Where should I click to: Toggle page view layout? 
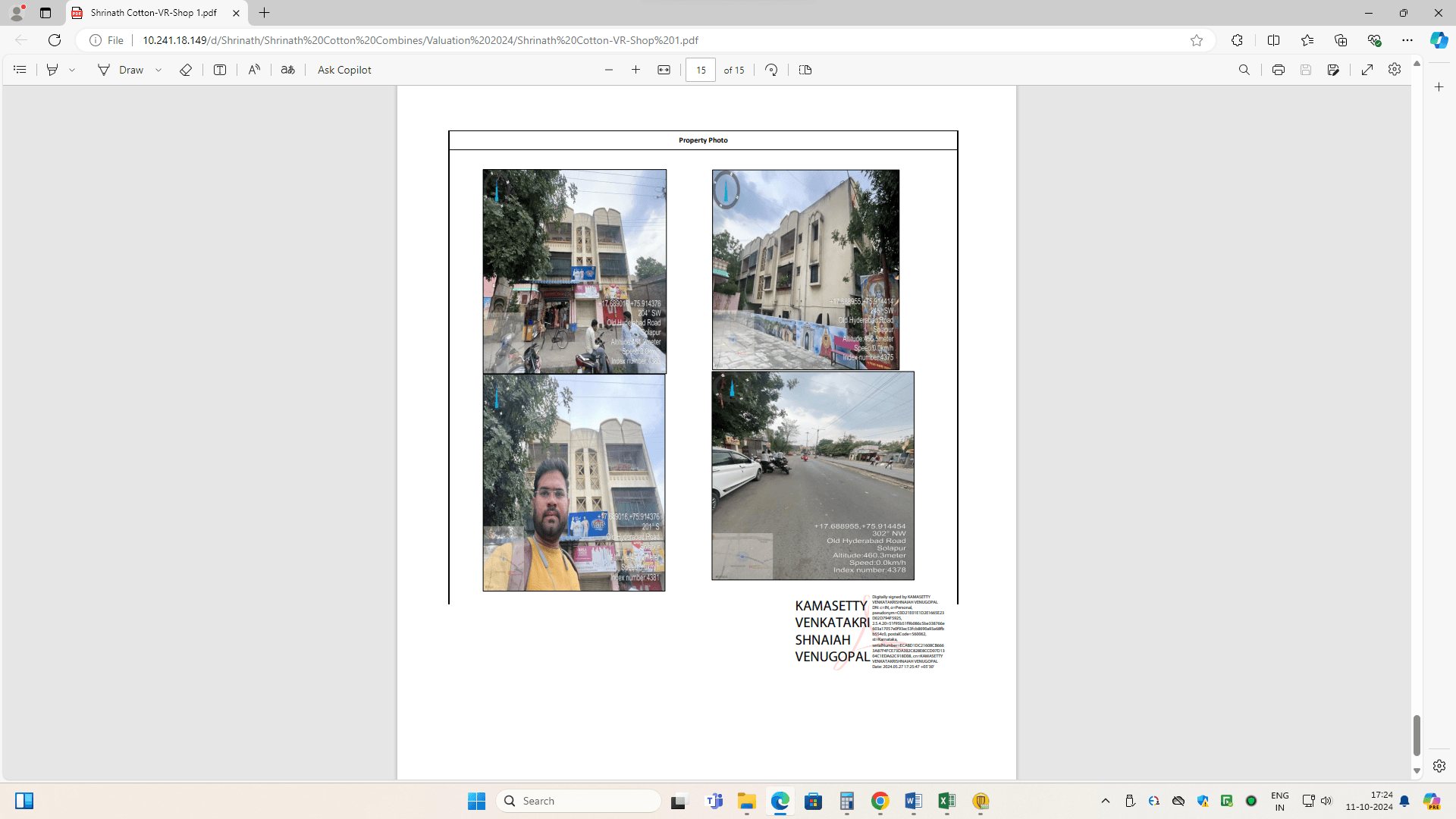pyautogui.click(x=805, y=70)
